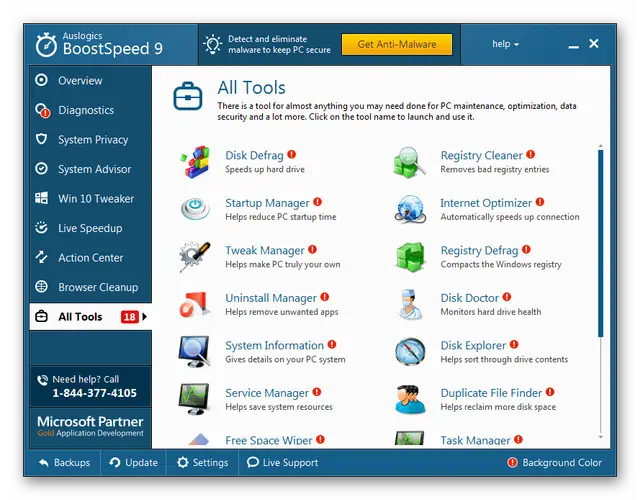640x500 pixels.
Task: Switch to System Privacy
Action: click(91, 140)
